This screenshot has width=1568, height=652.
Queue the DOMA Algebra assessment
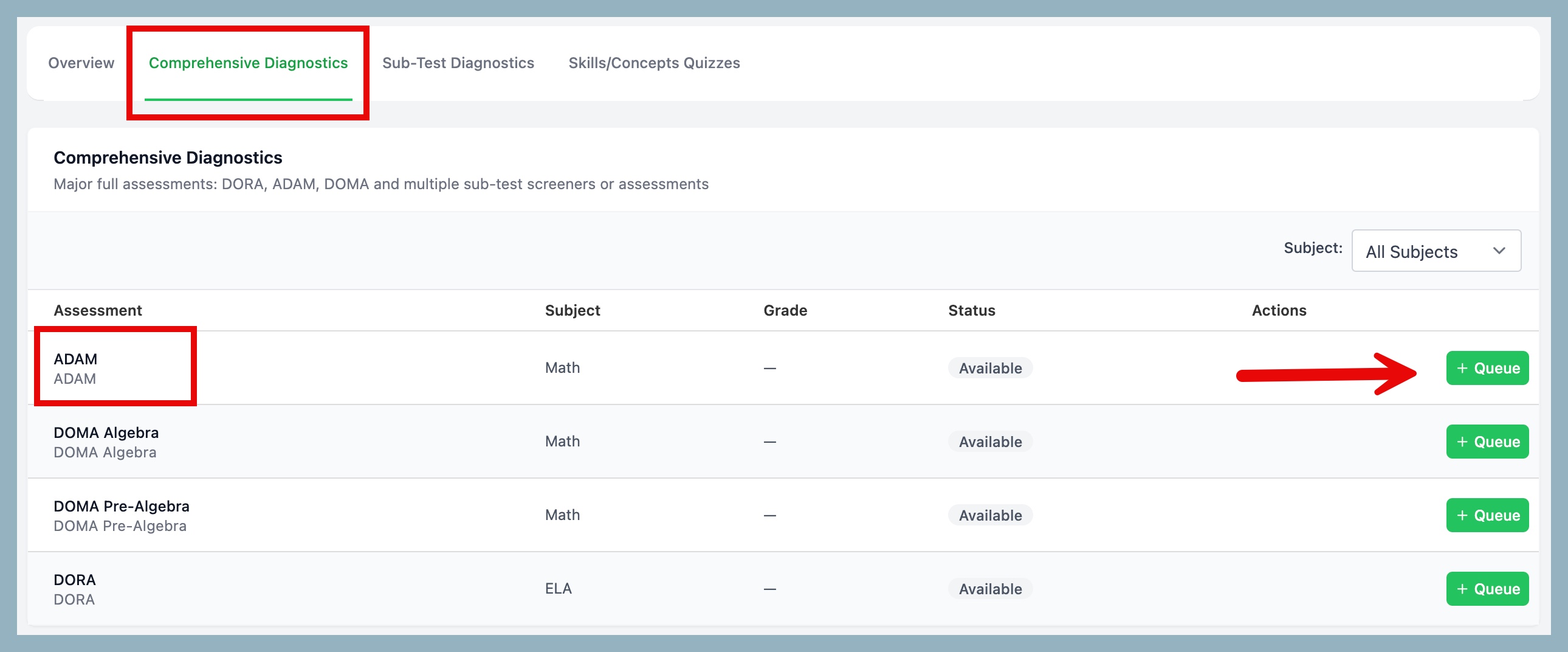click(x=1487, y=442)
